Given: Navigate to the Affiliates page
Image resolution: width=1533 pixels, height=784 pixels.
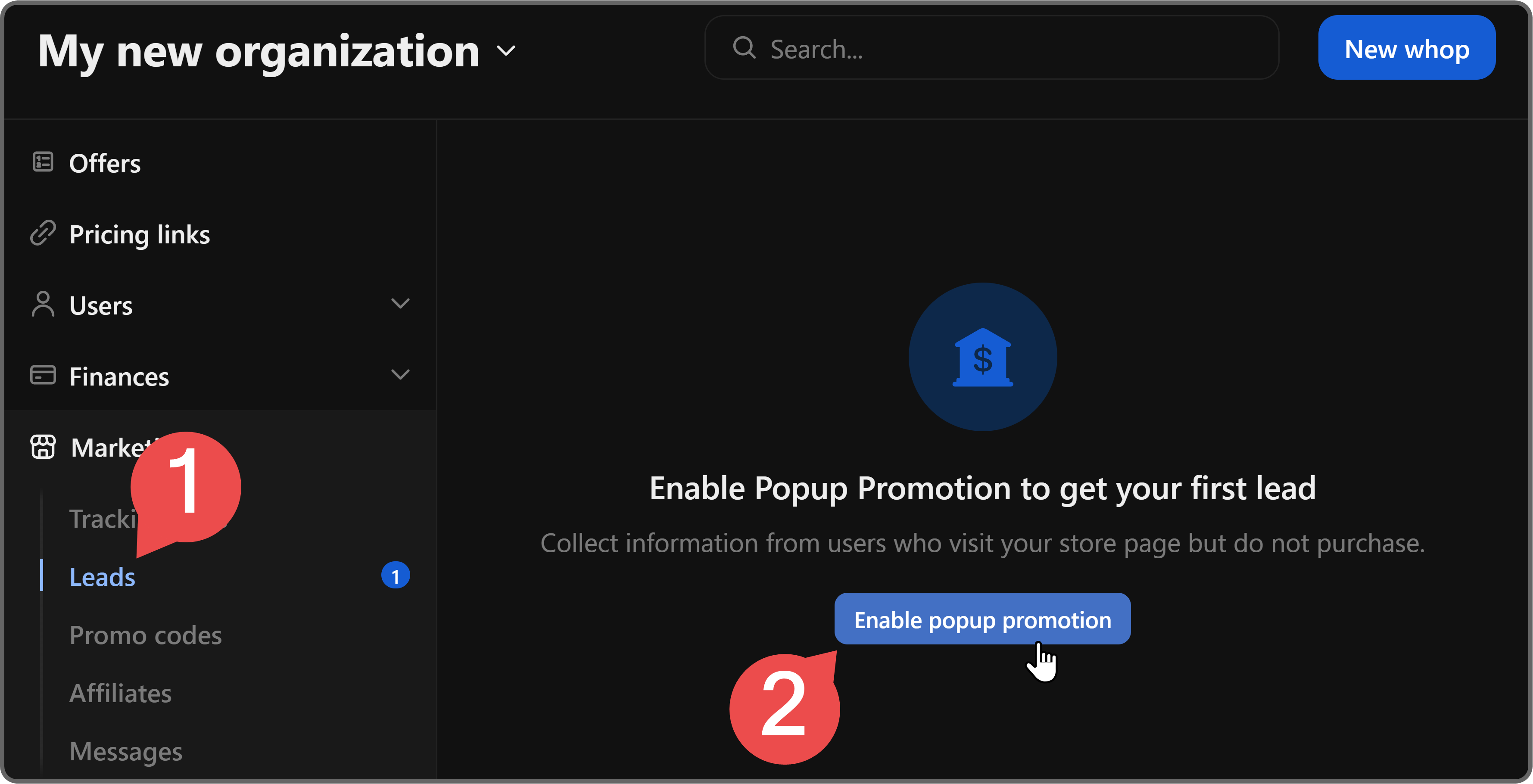Looking at the screenshot, I should pyautogui.click(x=120, y=692).
